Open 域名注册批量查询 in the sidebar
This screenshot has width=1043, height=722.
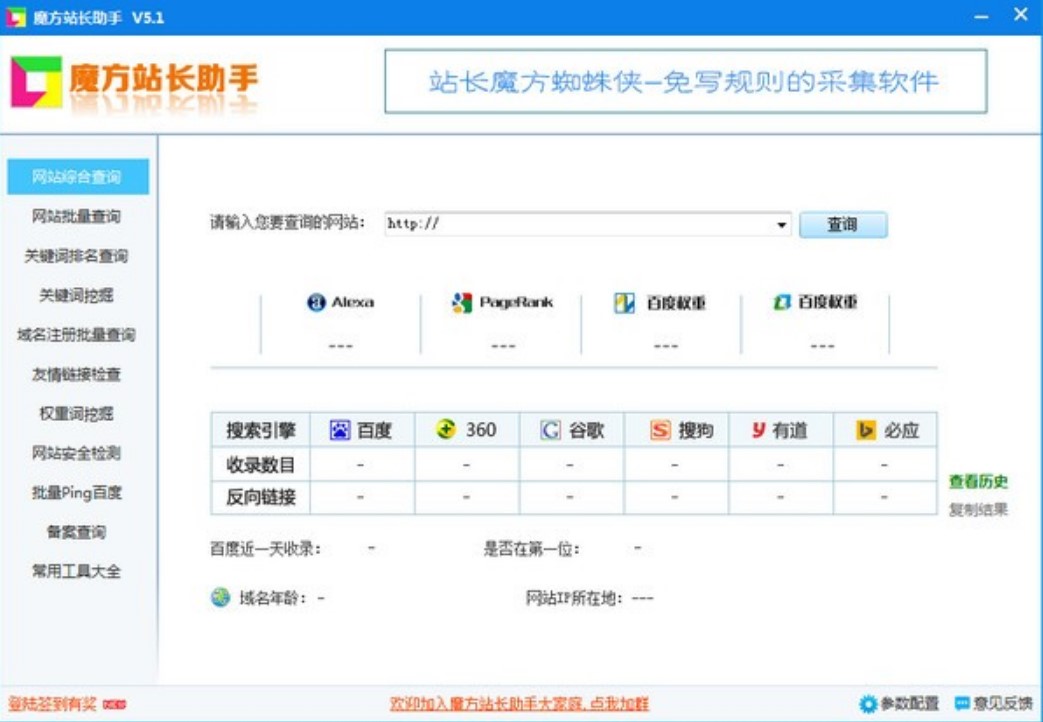[x=76, y=335]
